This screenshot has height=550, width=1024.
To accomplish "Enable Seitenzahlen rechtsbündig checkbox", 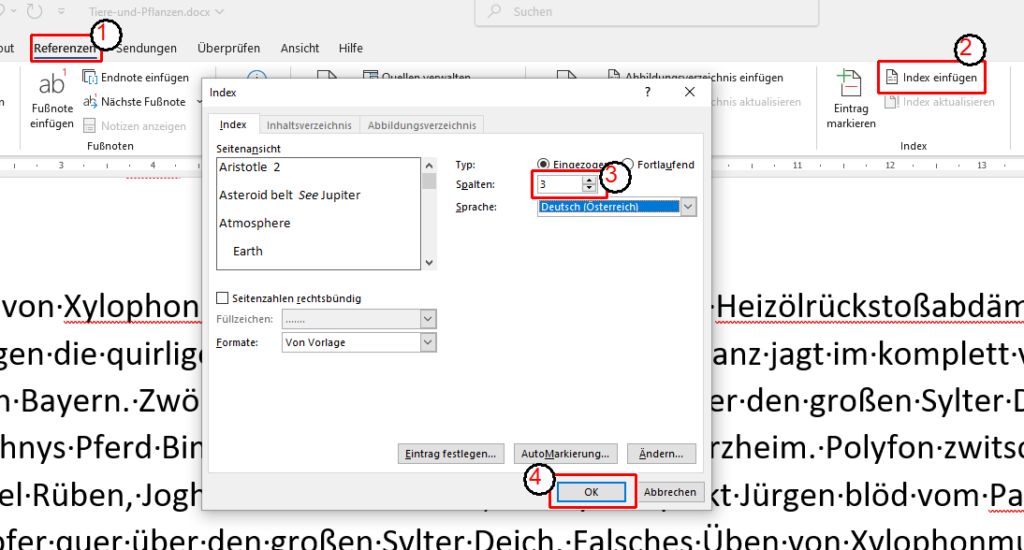I will click(222, 298).
